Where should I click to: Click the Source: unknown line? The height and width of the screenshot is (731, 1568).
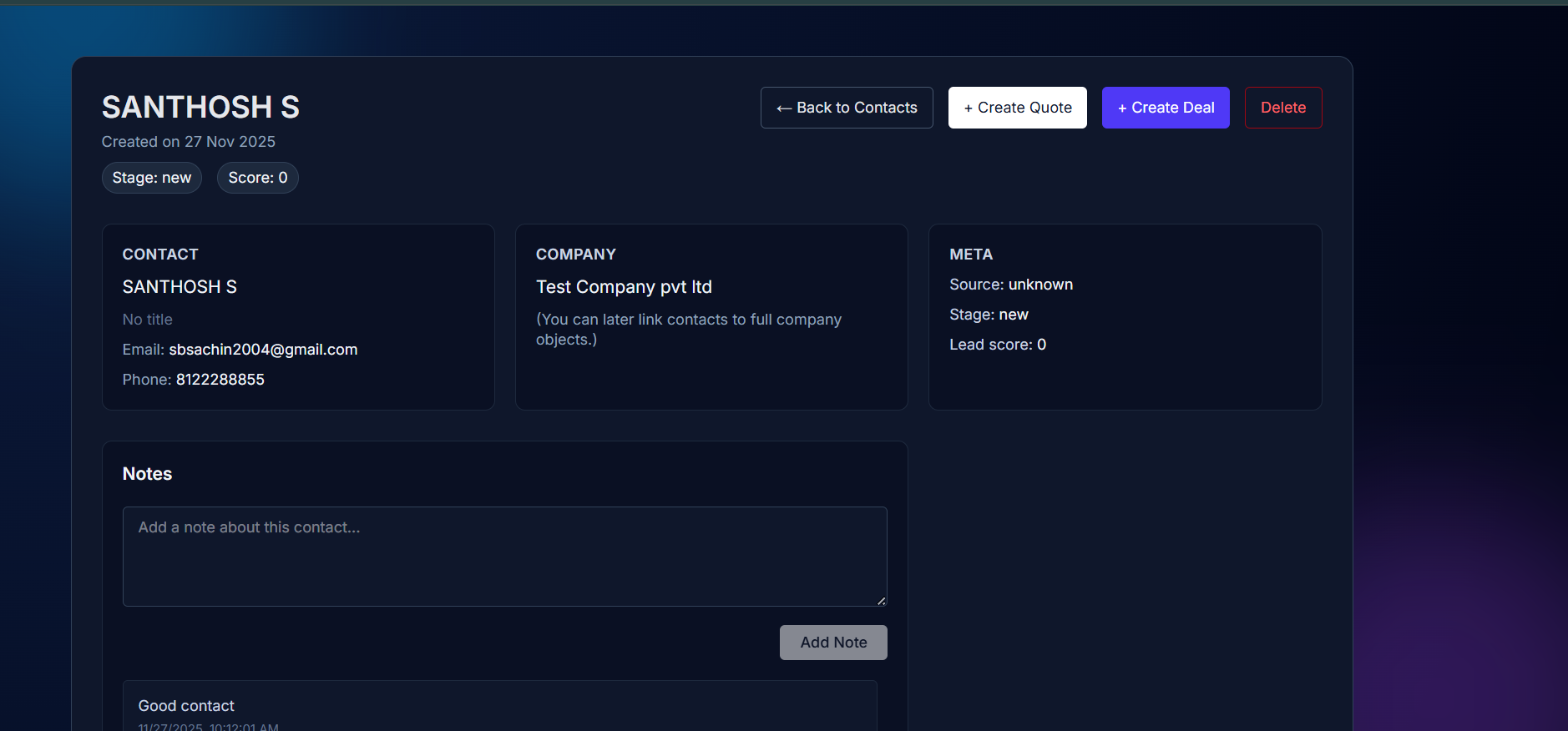click(x=1011, y=285)
